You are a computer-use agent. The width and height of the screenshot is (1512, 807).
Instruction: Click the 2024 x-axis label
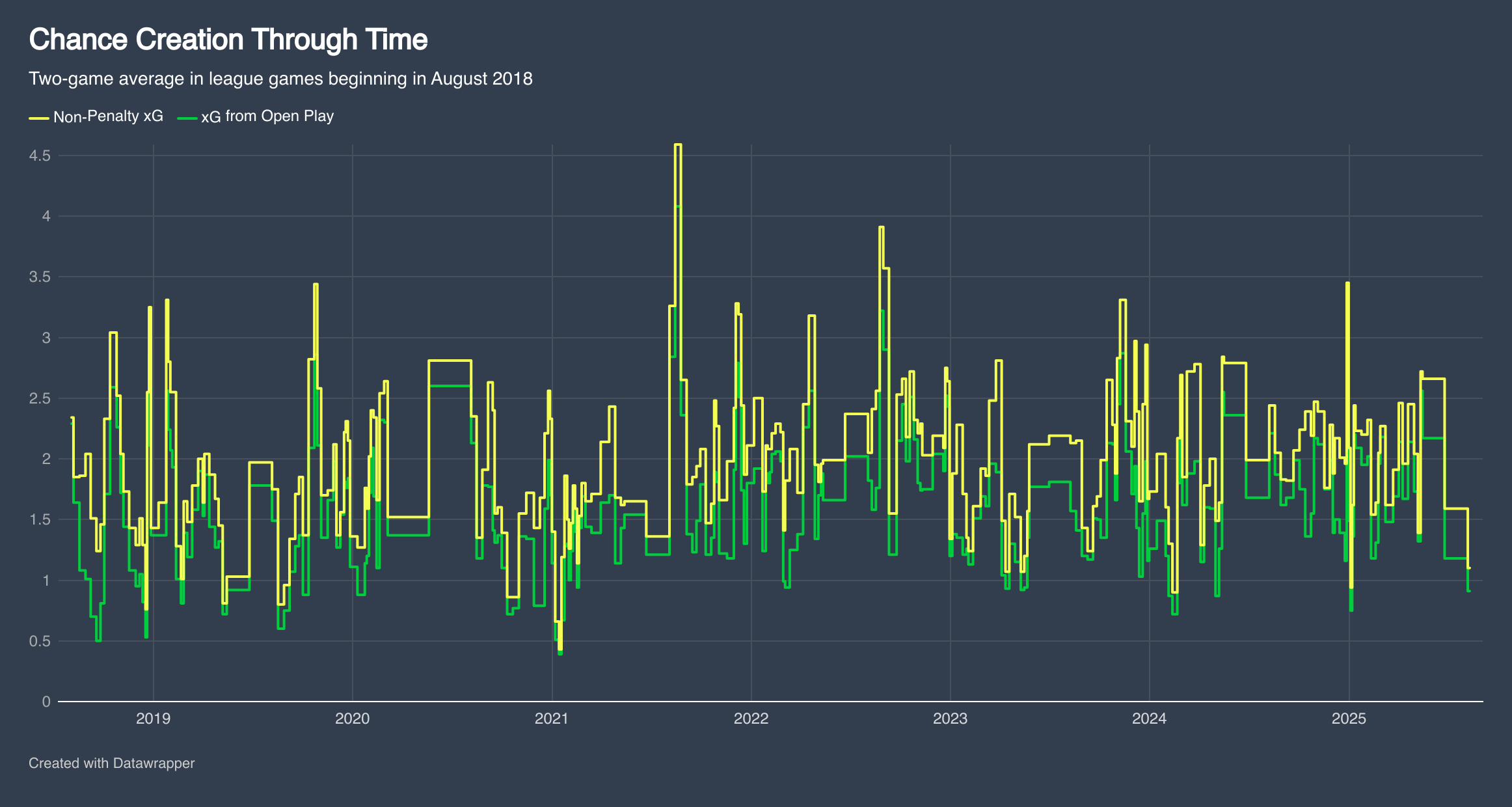(x=1149, y=718)
